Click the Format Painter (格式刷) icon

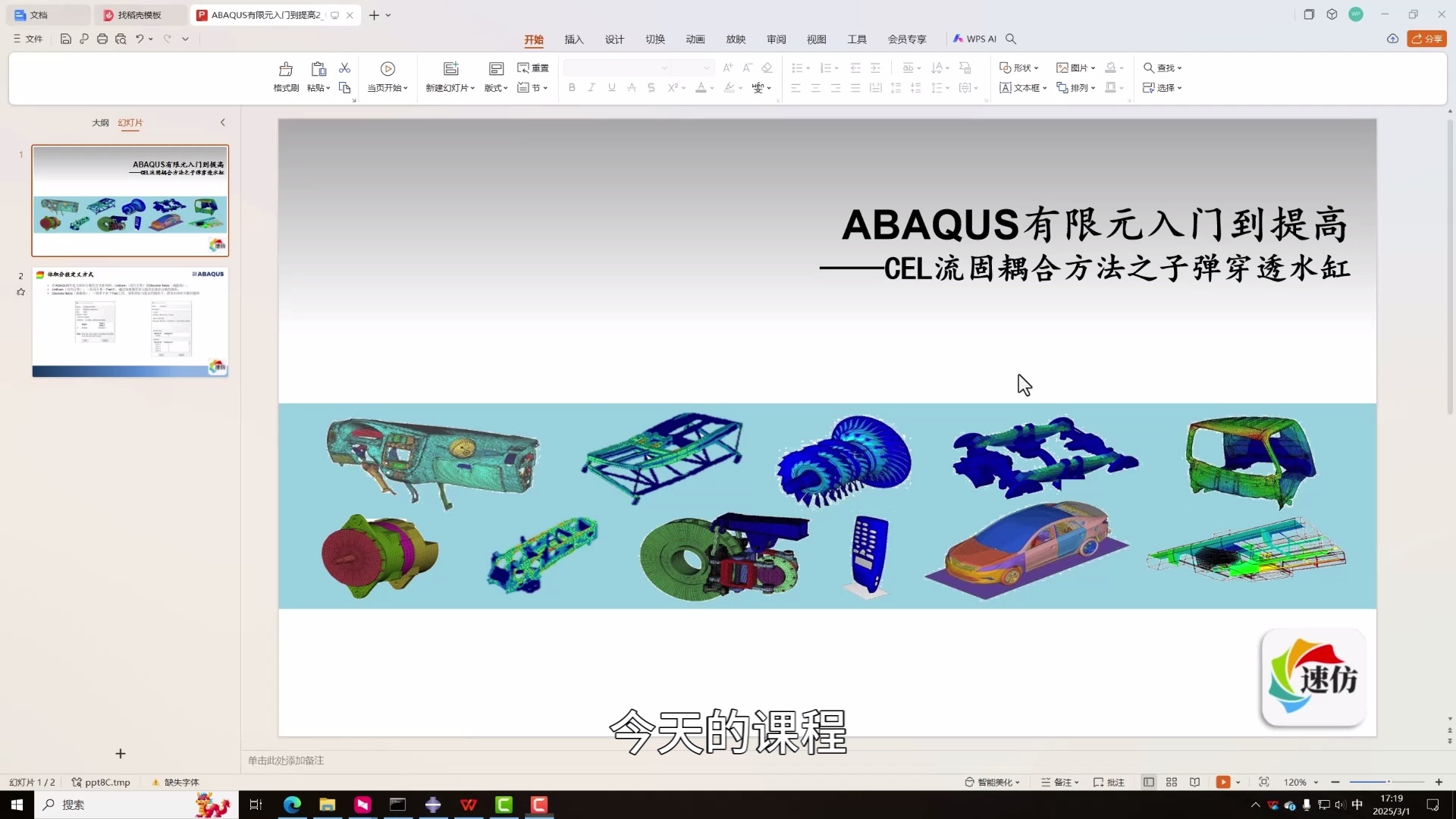[x=285, y=76]
